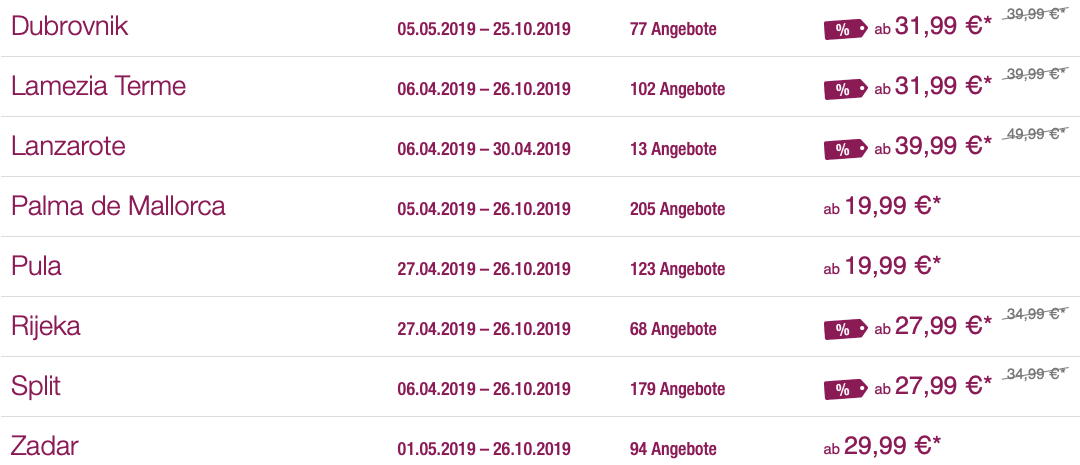
Task: Open the Rijeka destination link
Action: (45, 326)
